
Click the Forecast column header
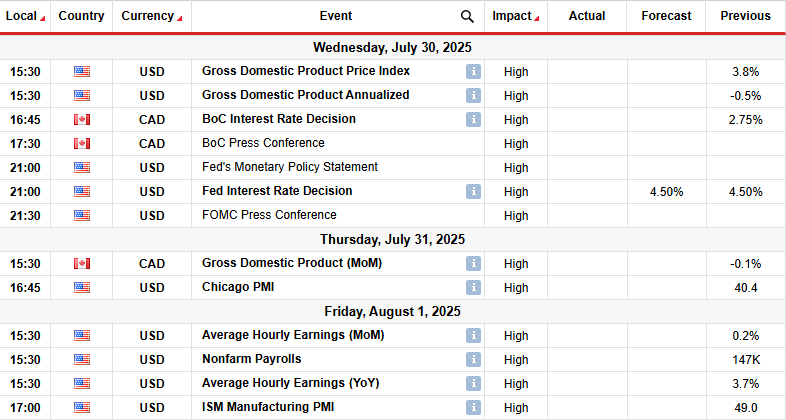pyautogui.click(x=666, y=16)
